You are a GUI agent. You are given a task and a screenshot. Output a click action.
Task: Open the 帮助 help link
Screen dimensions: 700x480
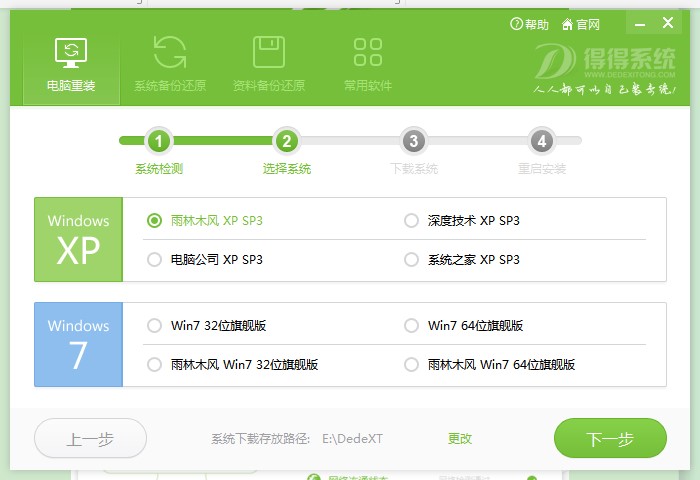(x=529, y=24)
